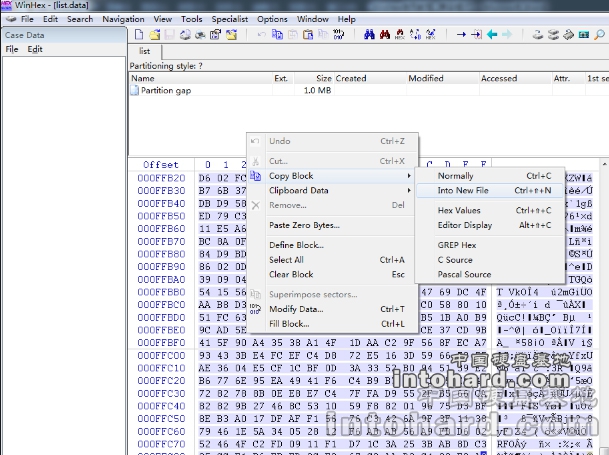Screen dimensions: 609x455
Task: Choose Fill Block from context menu
Action: (x=332, y=324)
